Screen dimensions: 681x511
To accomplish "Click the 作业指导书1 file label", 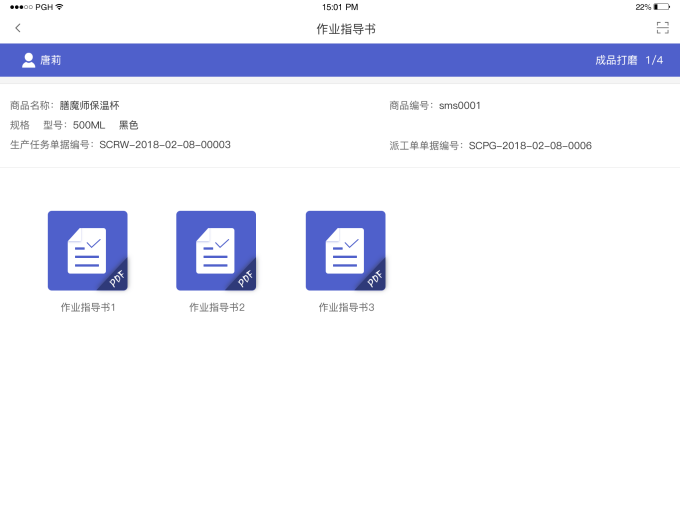I will click(88, 307).
